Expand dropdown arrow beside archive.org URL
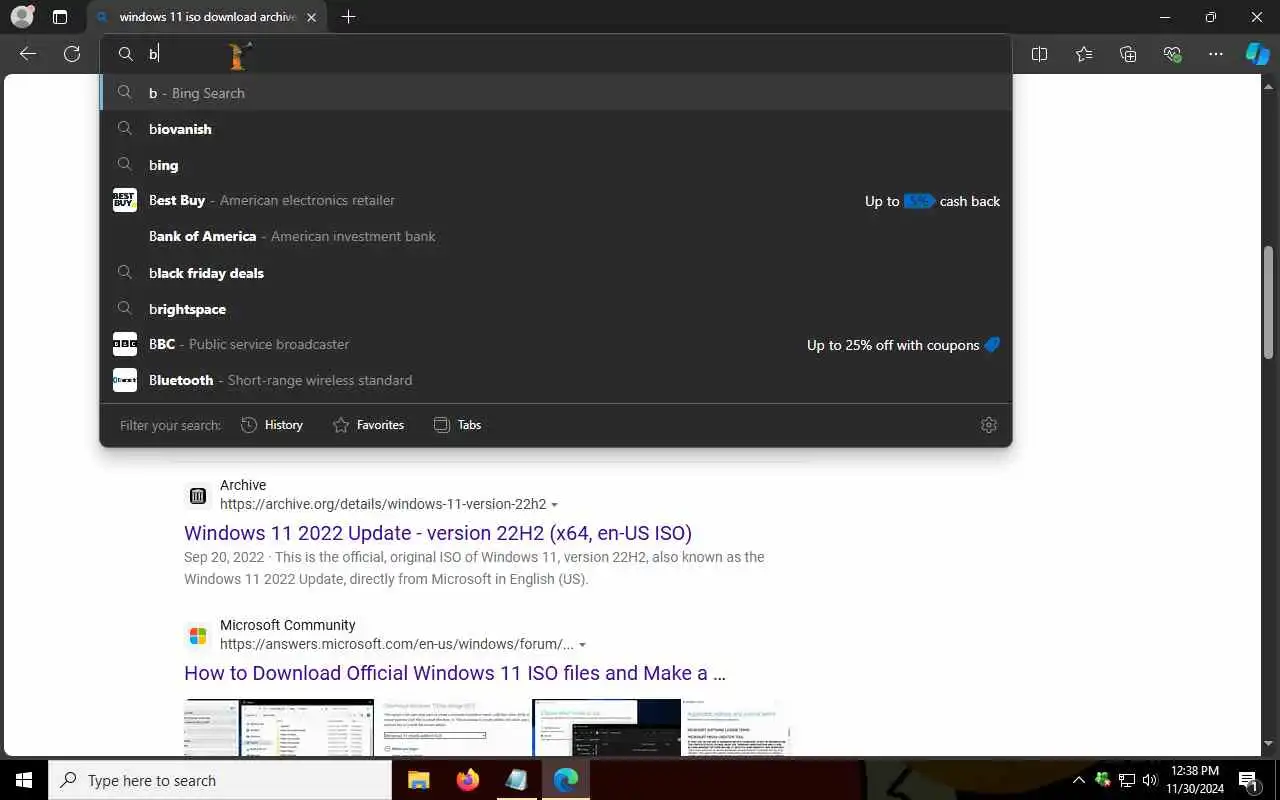Screen dimensions: 1280x800 pos(555,505)
